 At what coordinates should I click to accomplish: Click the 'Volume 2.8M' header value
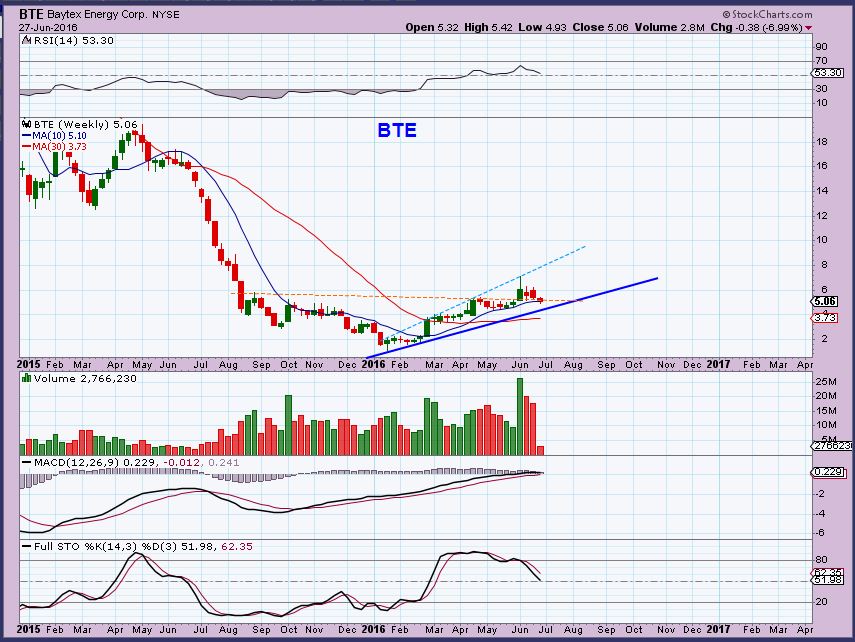tap(670, 27)
